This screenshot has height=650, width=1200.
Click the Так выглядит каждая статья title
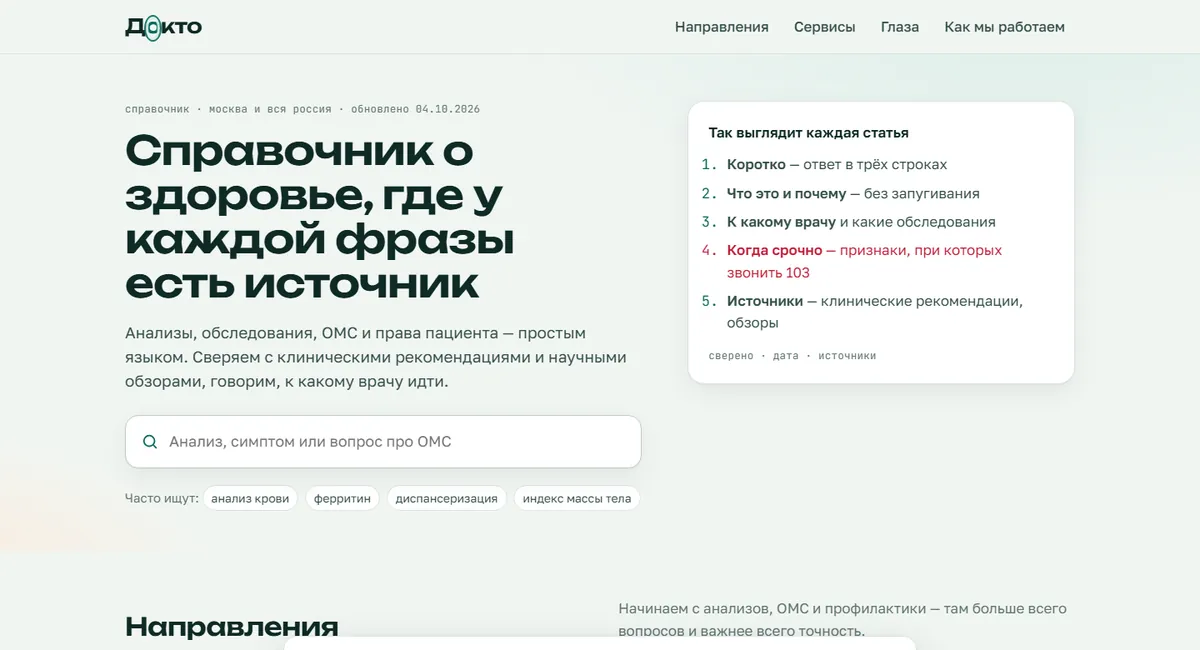pyautogui.click(x=808, y=133)
